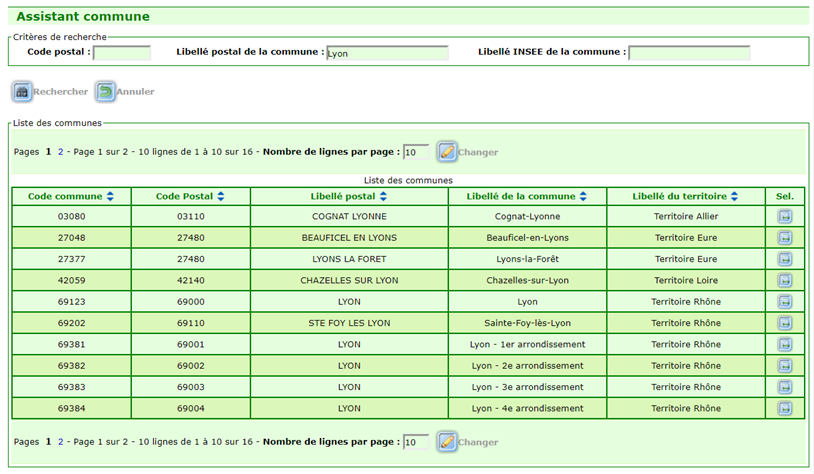
Task: Click code postal 42140 cell
Action: [191, 280]
